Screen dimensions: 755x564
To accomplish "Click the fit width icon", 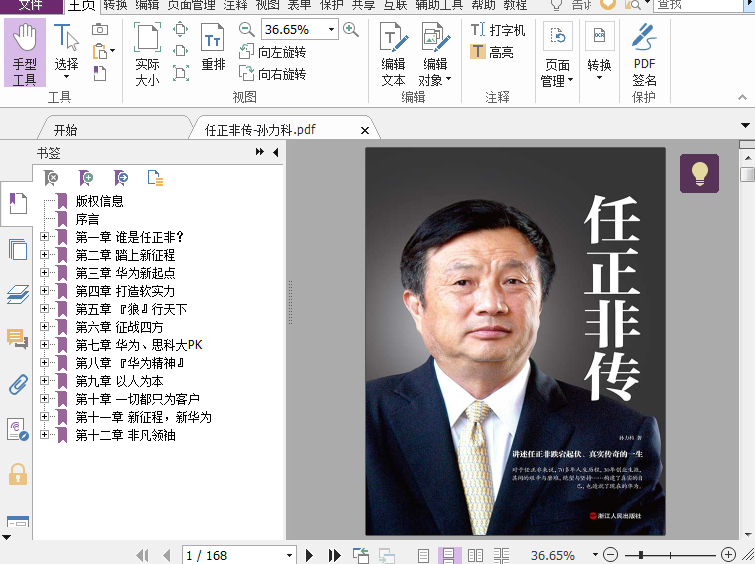I will pyautogui.click(x=180, y=51).
